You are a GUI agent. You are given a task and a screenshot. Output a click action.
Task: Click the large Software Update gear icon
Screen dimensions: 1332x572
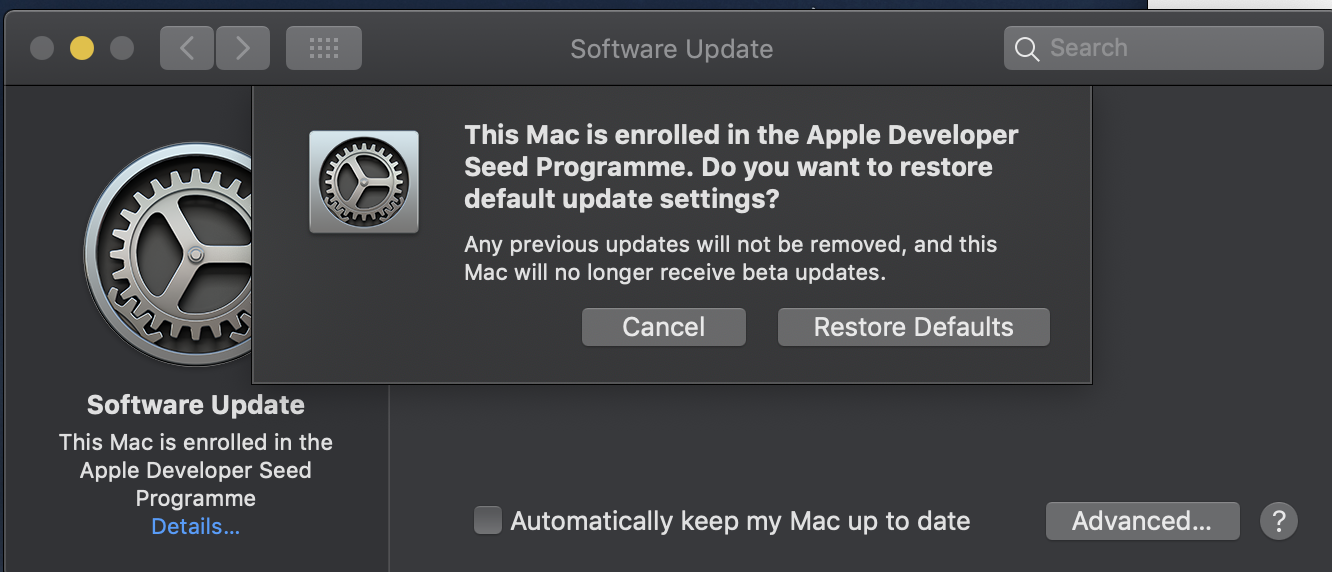168,253
